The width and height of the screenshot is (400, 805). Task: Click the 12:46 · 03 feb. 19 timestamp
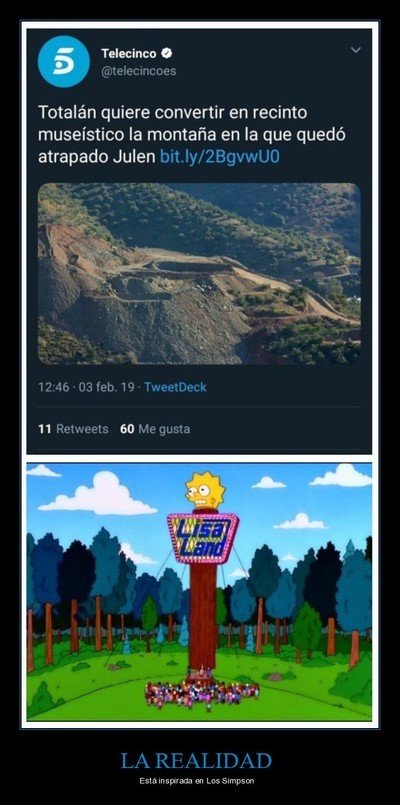click(x=87, y=387)
